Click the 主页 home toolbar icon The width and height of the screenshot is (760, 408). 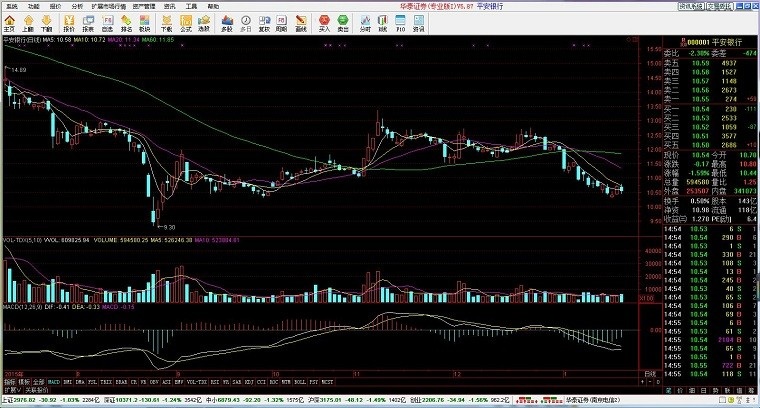(10, 23)
